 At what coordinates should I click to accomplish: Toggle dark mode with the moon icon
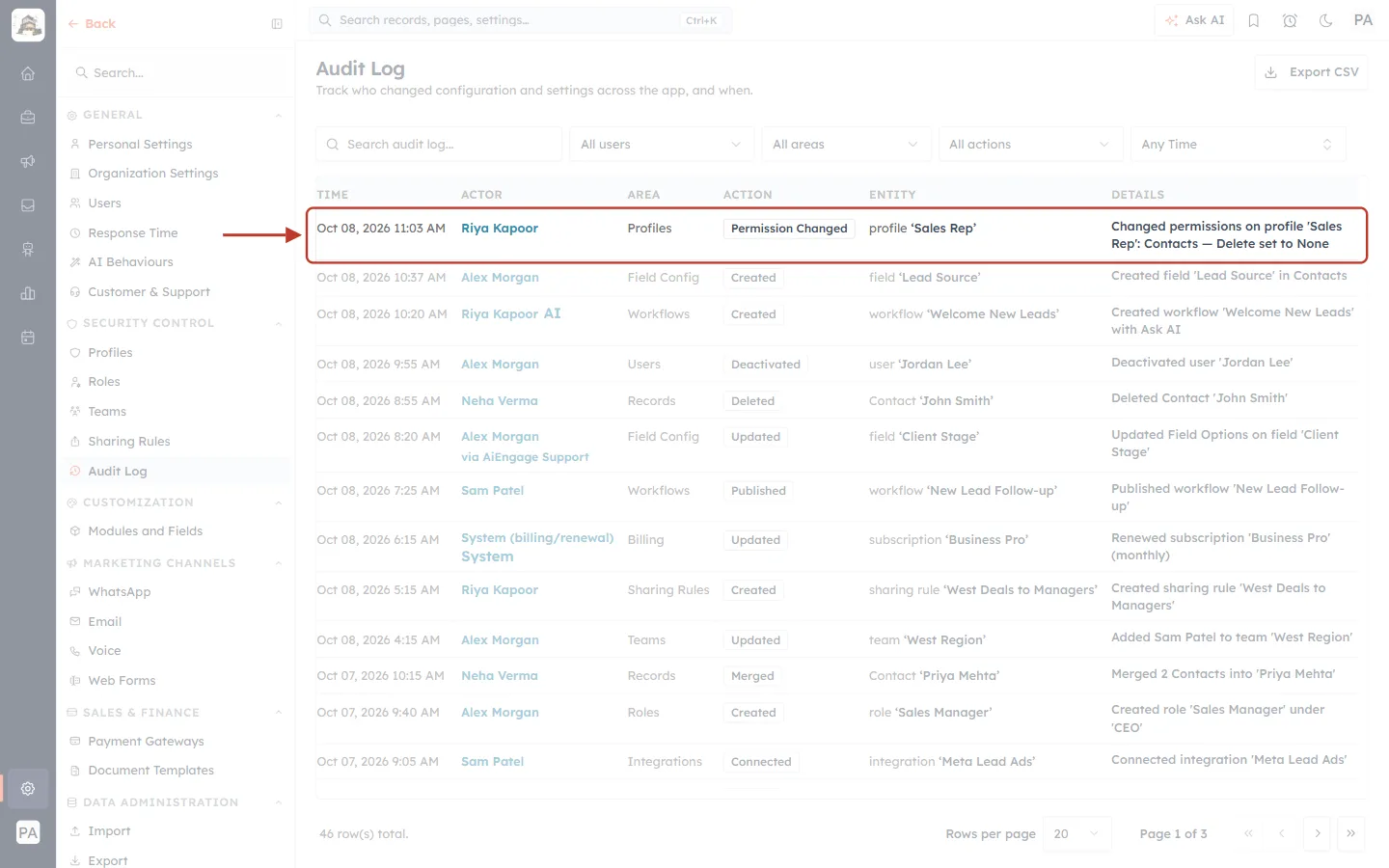tap(1326, 20)
